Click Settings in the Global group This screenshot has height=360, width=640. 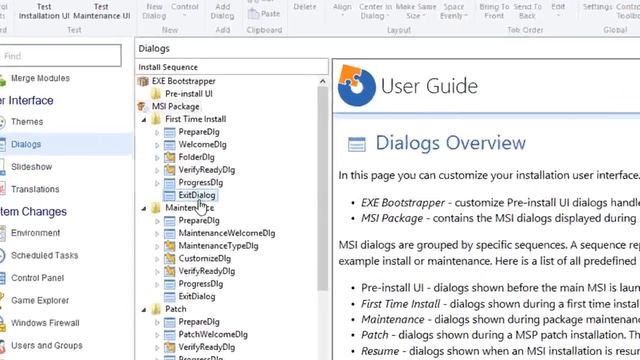click(598, 7)
